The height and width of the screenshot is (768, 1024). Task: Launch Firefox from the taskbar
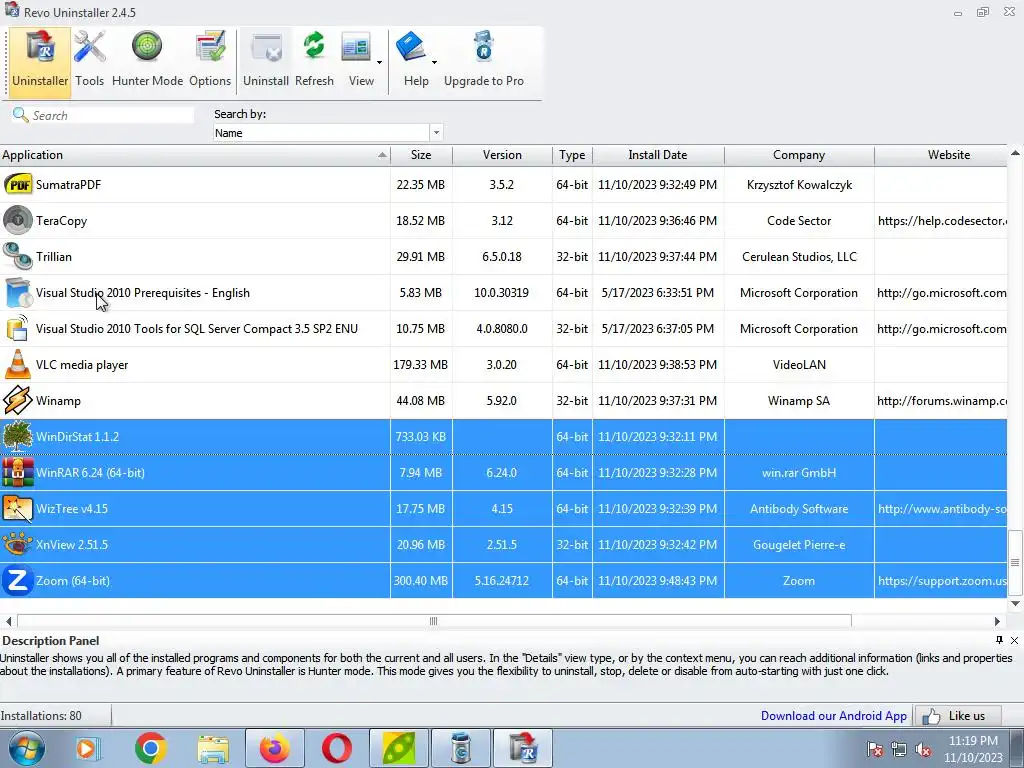click(275, 748)
